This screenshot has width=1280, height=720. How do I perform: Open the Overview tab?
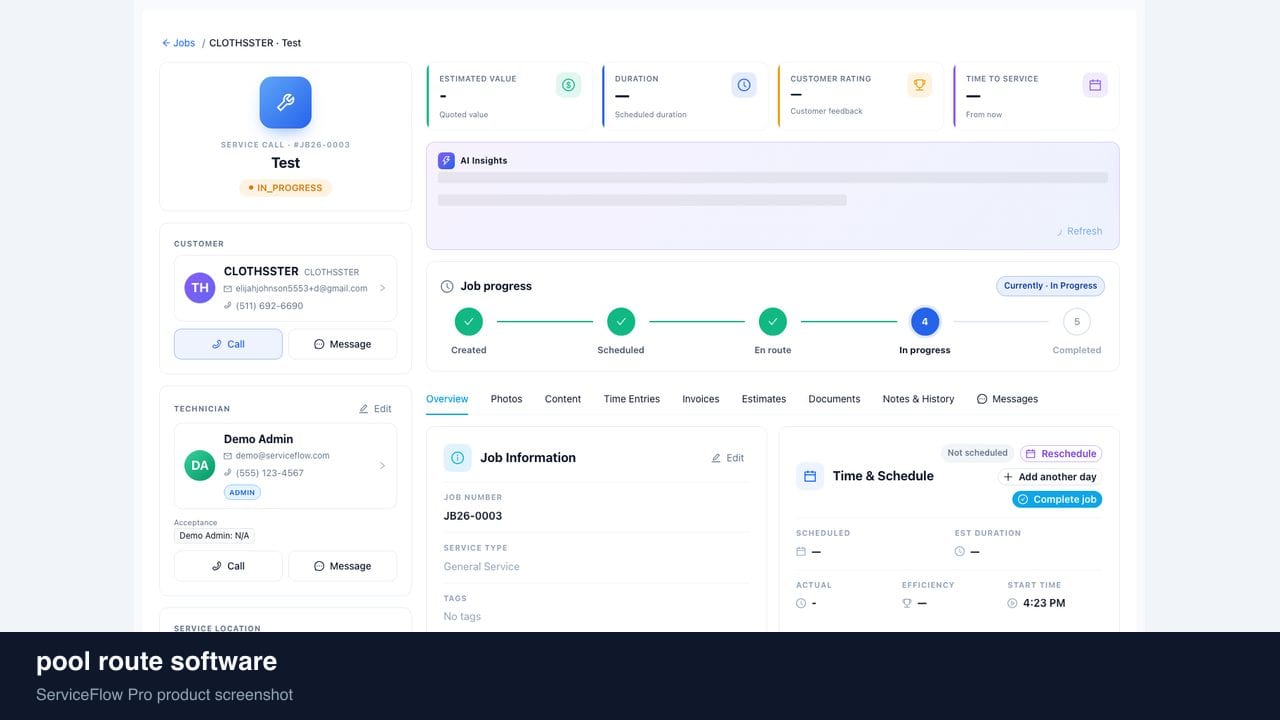(x=447, y=399)
